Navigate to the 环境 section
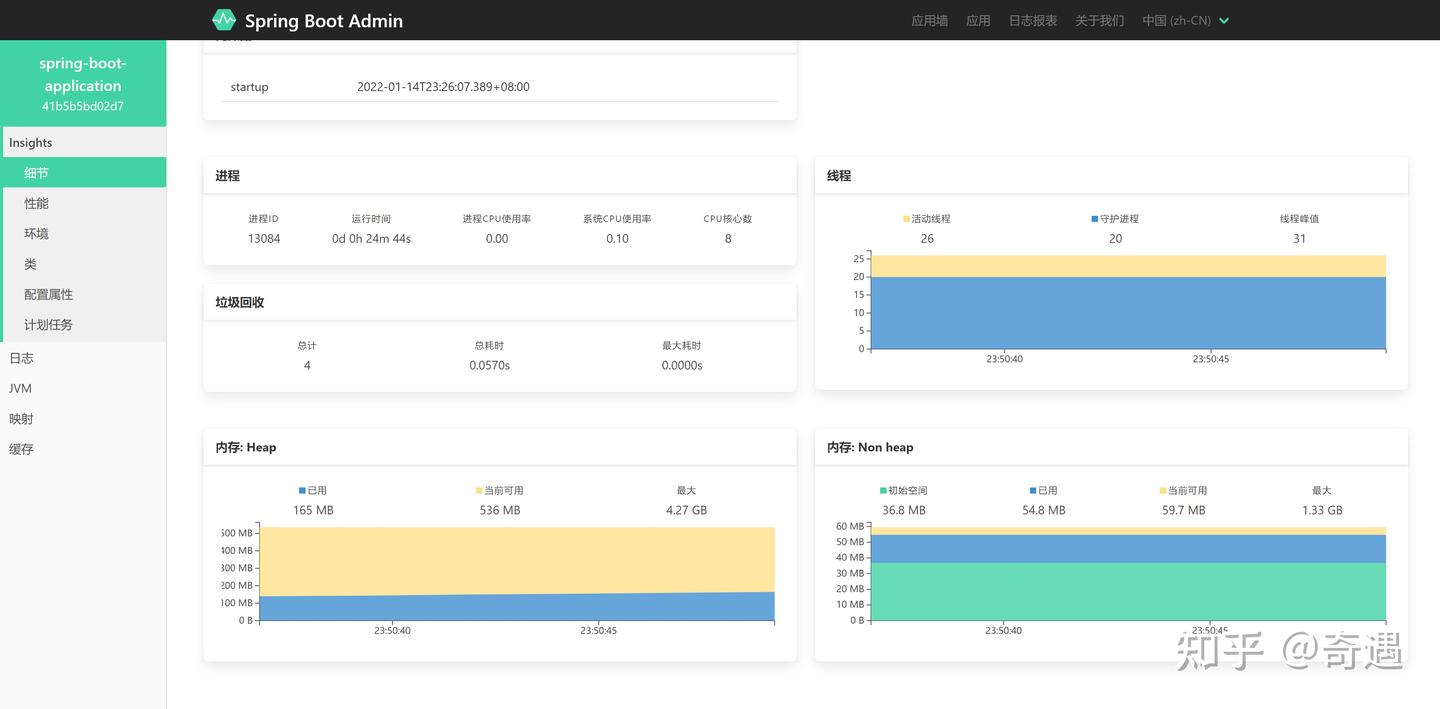 tap(36, 233)
